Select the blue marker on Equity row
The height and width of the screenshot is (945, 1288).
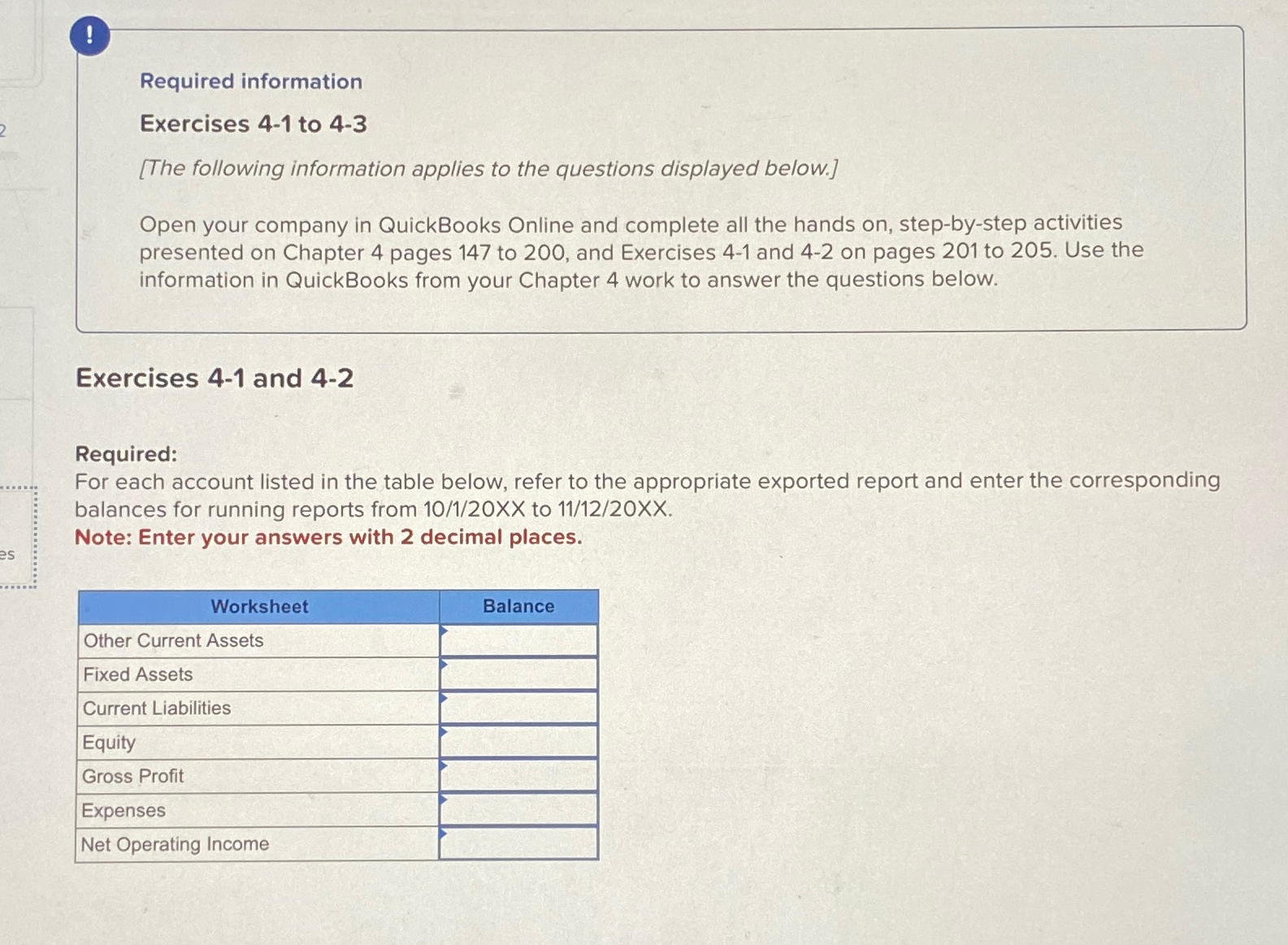point(443,733)
